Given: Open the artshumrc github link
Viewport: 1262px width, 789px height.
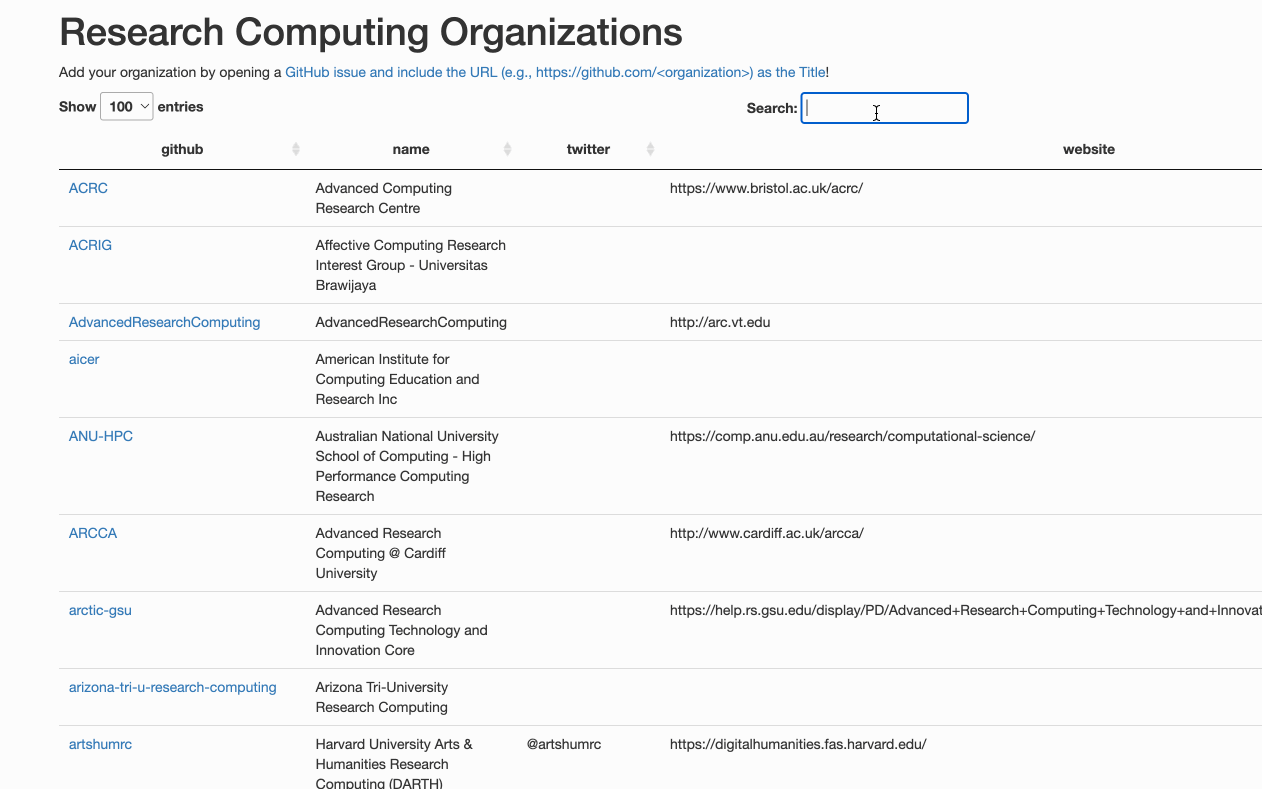Looking at the screenshot, I should (x=100, y=744).
